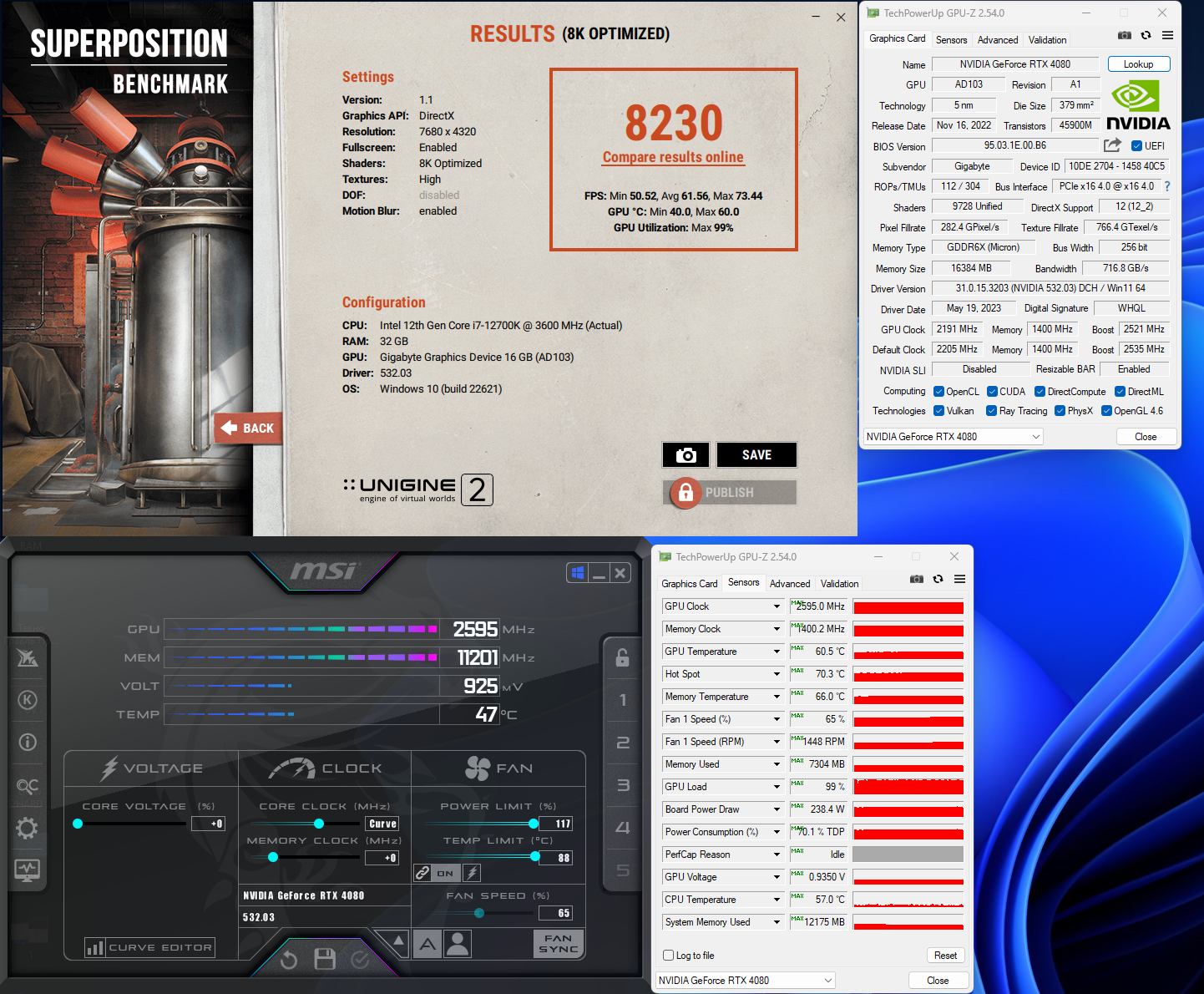Screen dimensions: 1204x994
Task: Click the locked Publish button icon
Action: pos(685,493)
